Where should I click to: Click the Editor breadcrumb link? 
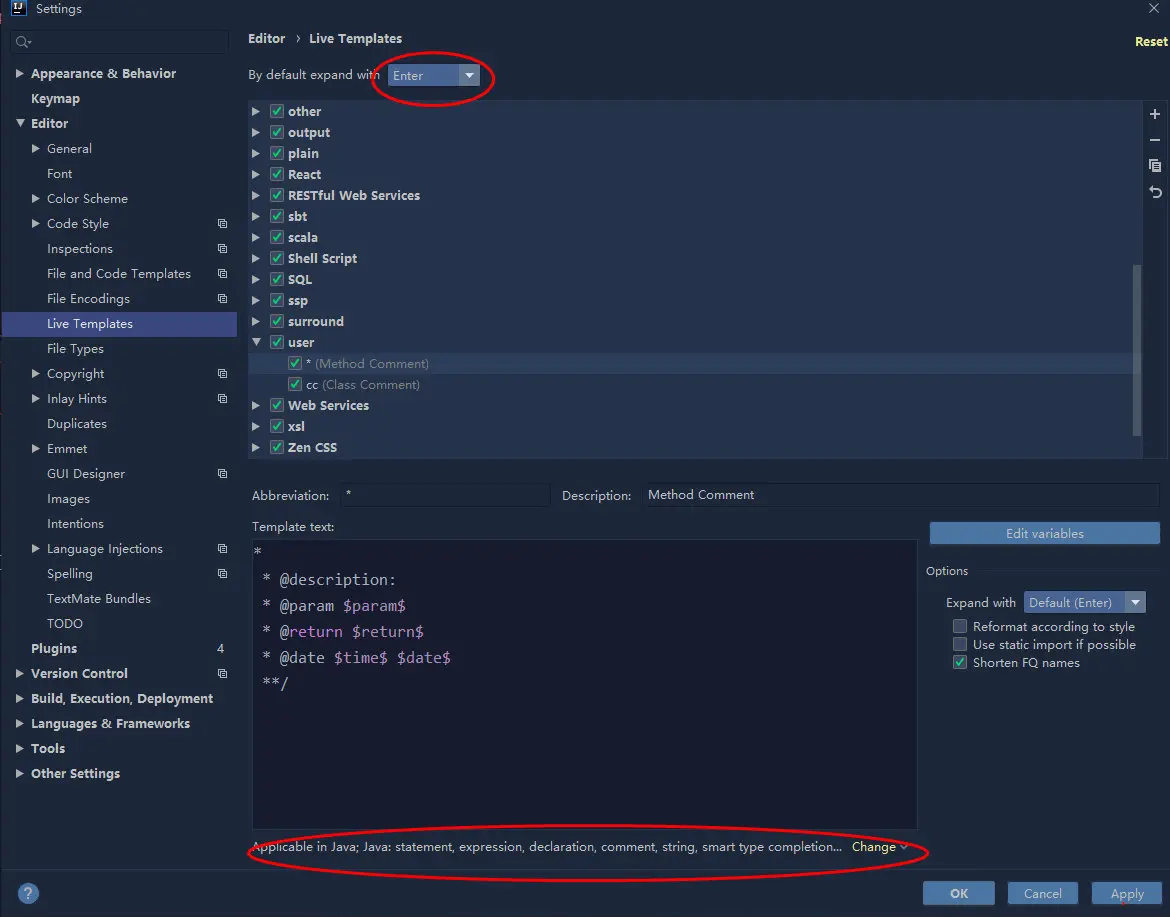tap(266, 39)
